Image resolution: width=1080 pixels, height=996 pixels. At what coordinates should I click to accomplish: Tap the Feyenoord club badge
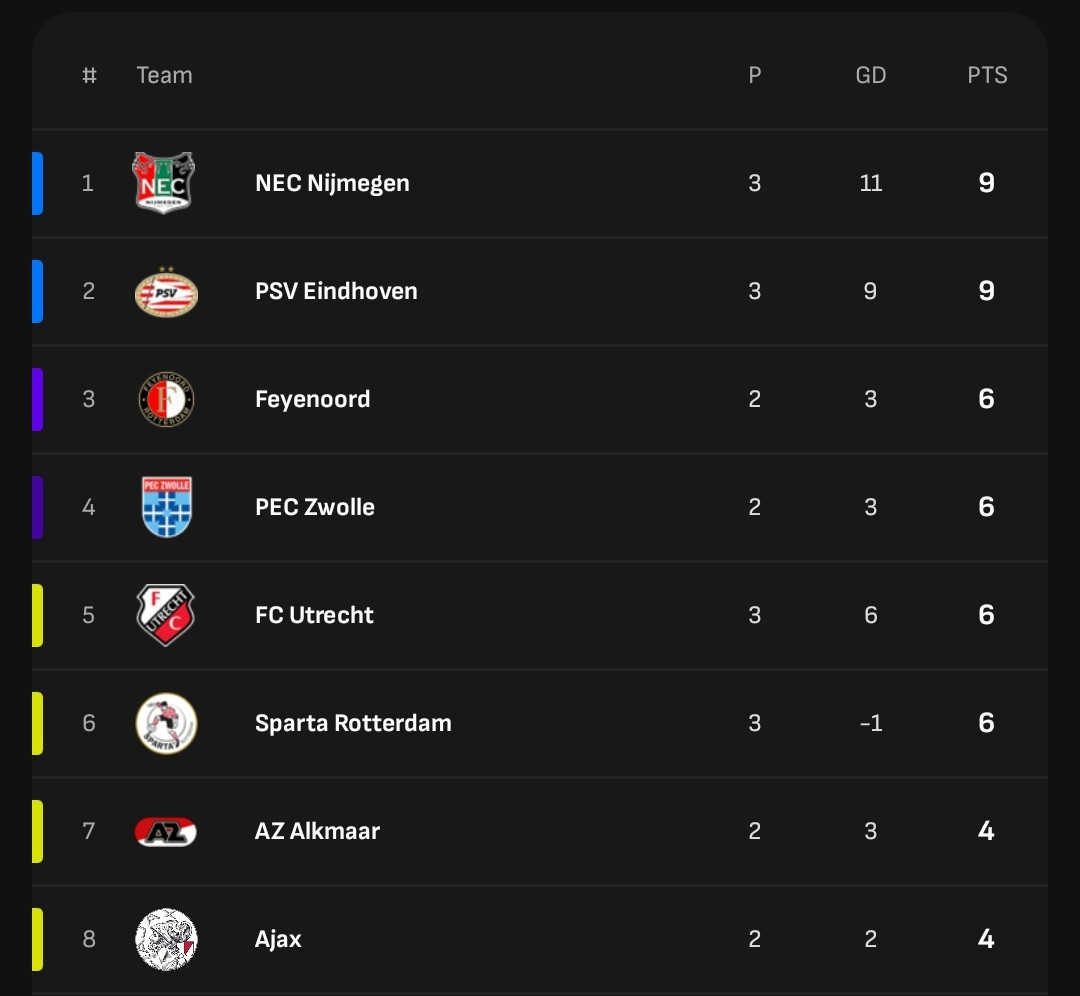(166, 399)
